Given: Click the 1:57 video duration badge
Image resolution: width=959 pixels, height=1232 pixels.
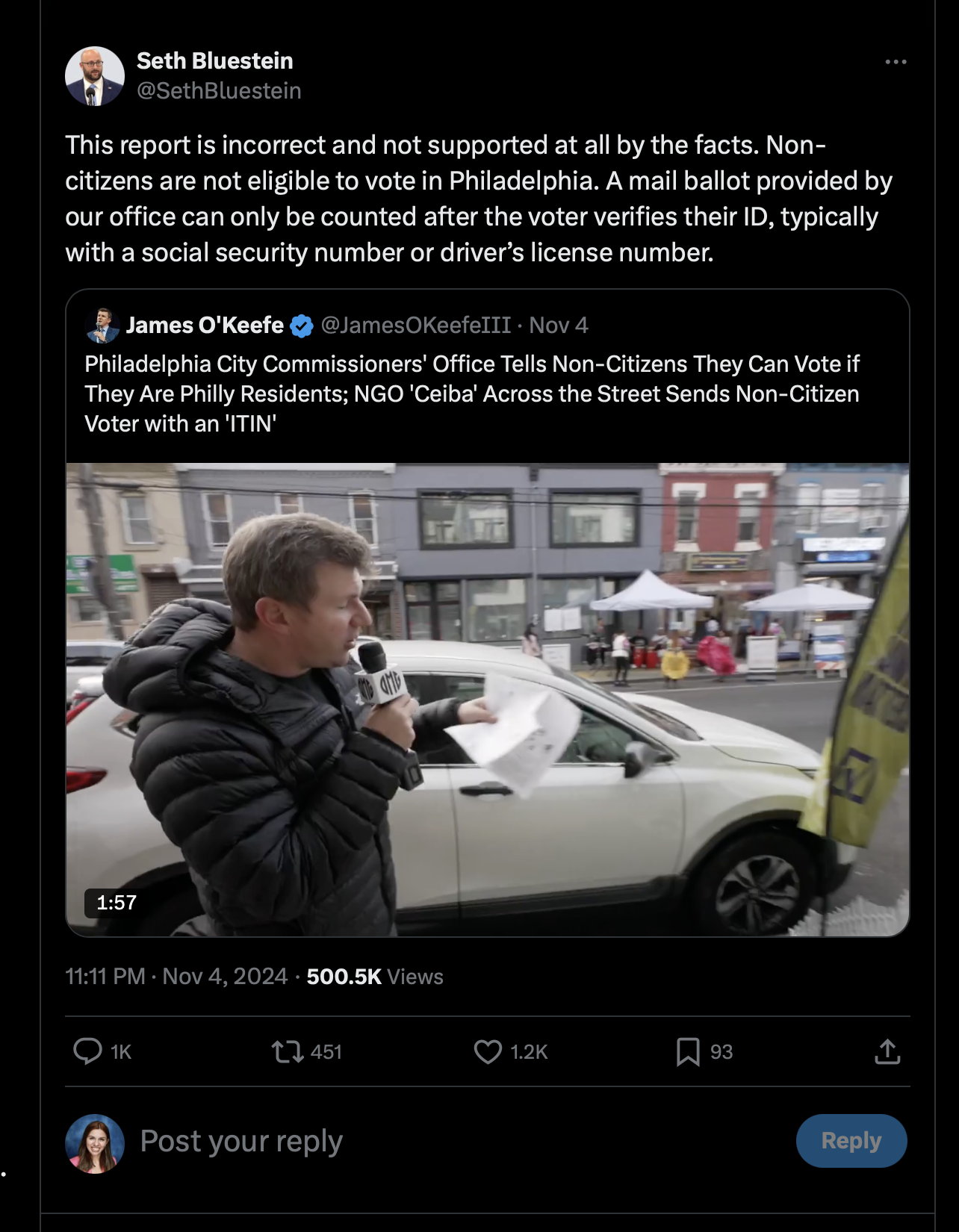Looking at the screenshot, I should pyautogui.click(x=117, y=903).
